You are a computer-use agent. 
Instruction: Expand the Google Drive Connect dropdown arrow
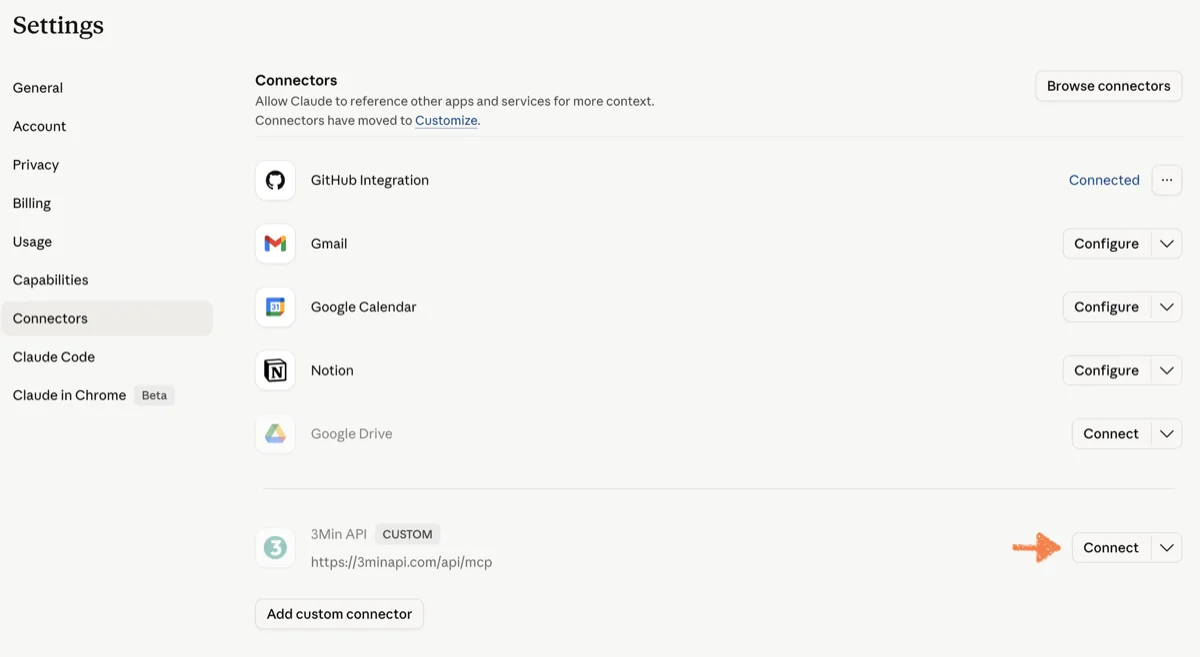(1166, 434)
